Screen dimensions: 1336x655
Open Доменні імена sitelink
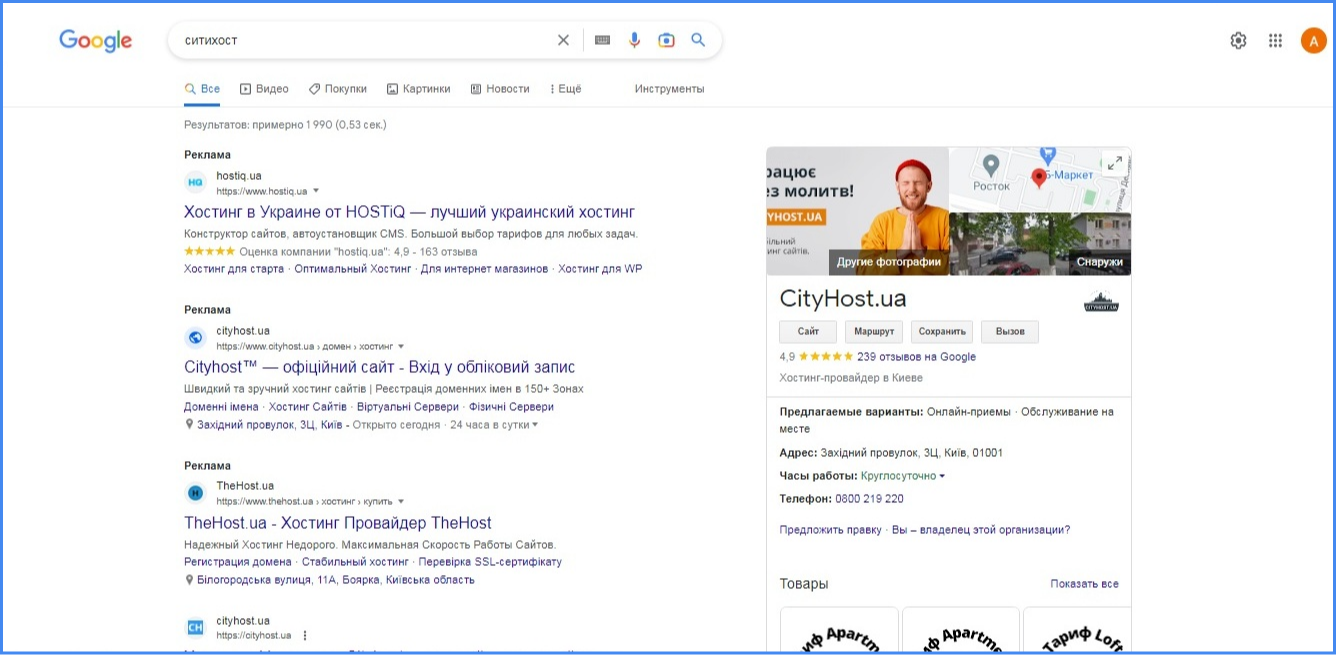[x=221, y=407]
